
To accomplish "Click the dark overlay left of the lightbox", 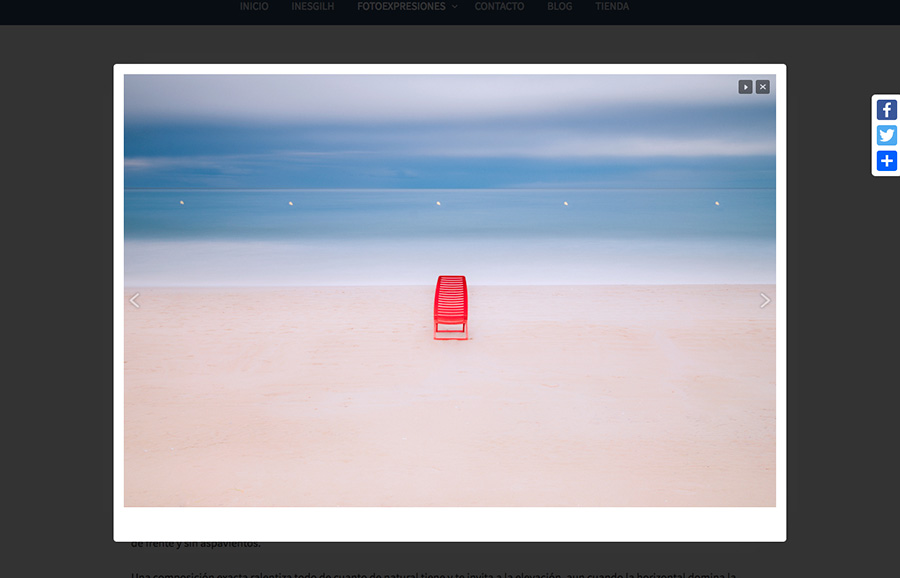I will (x=56, y=300).
